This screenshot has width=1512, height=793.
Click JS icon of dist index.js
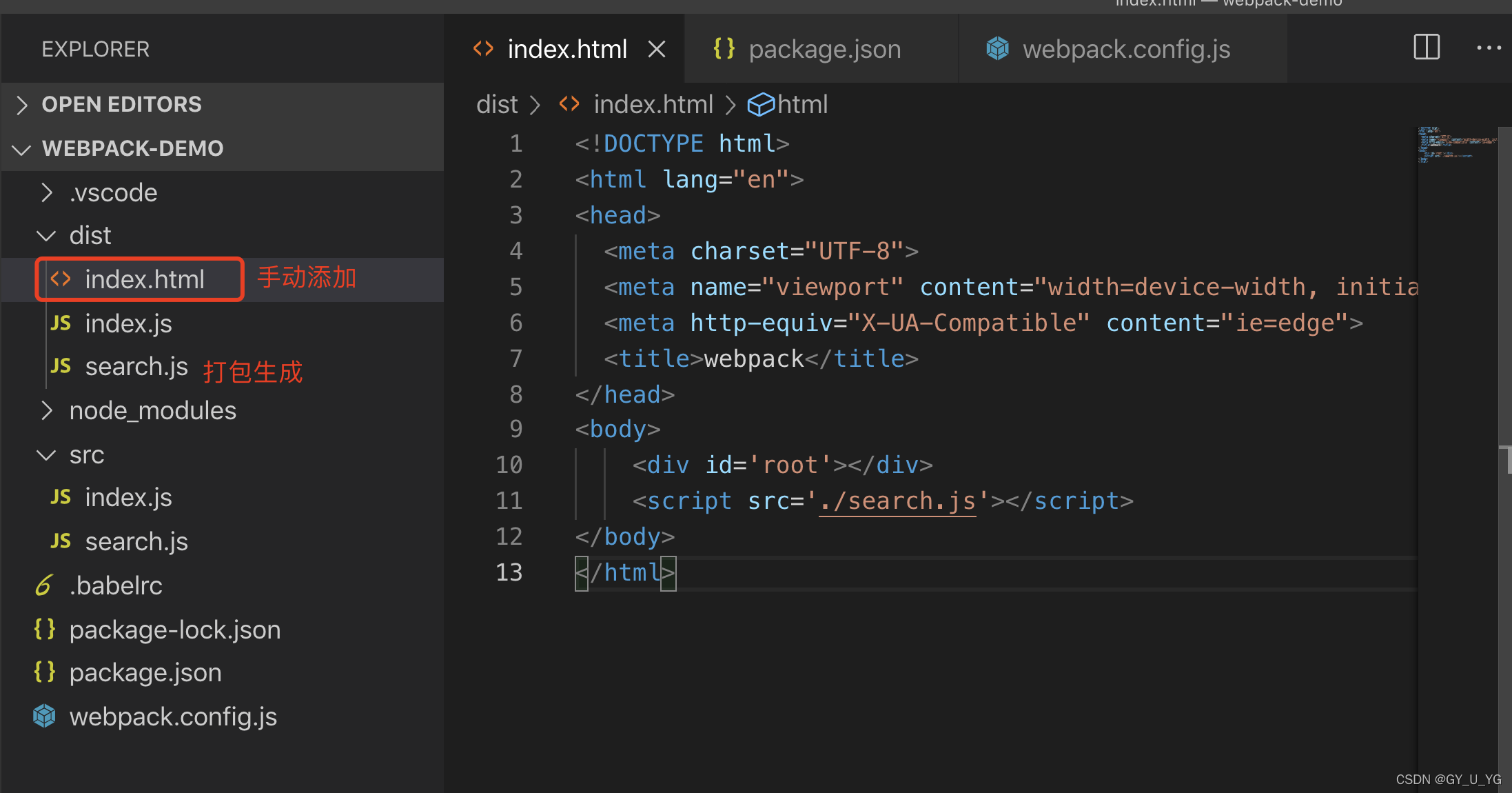[61, 323]
